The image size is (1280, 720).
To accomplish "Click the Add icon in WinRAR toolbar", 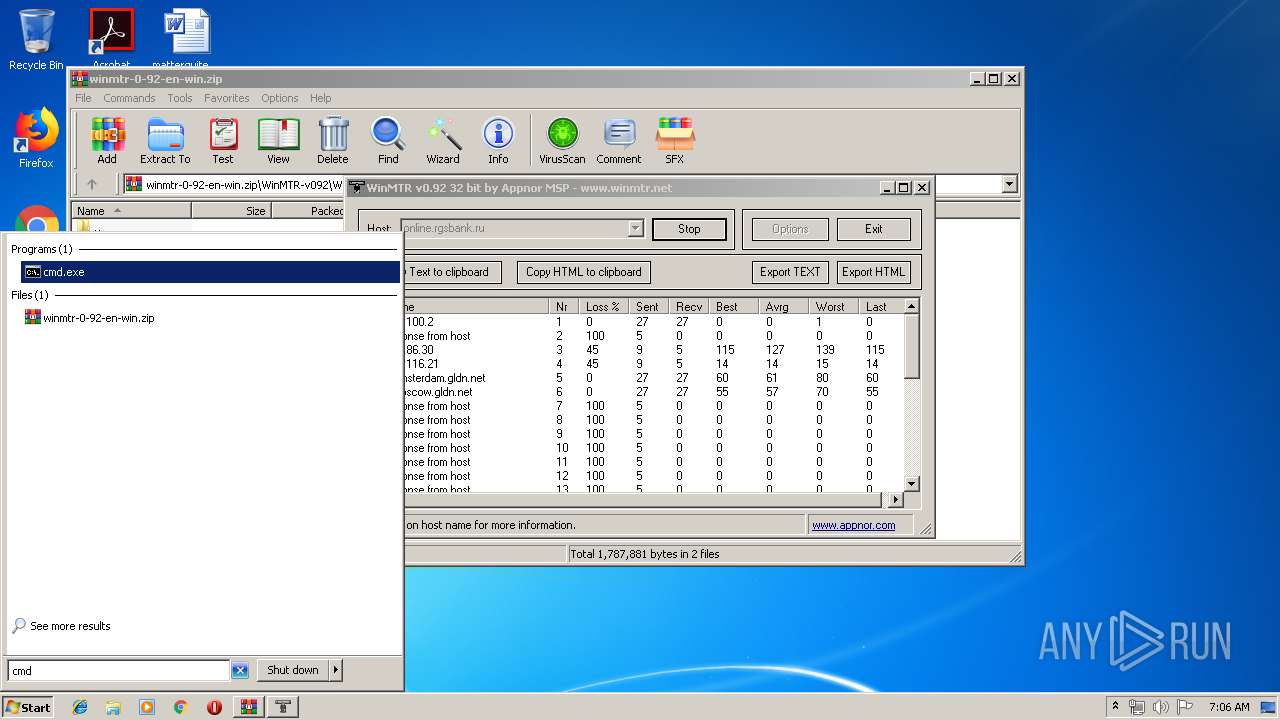I will pos(107,141).
